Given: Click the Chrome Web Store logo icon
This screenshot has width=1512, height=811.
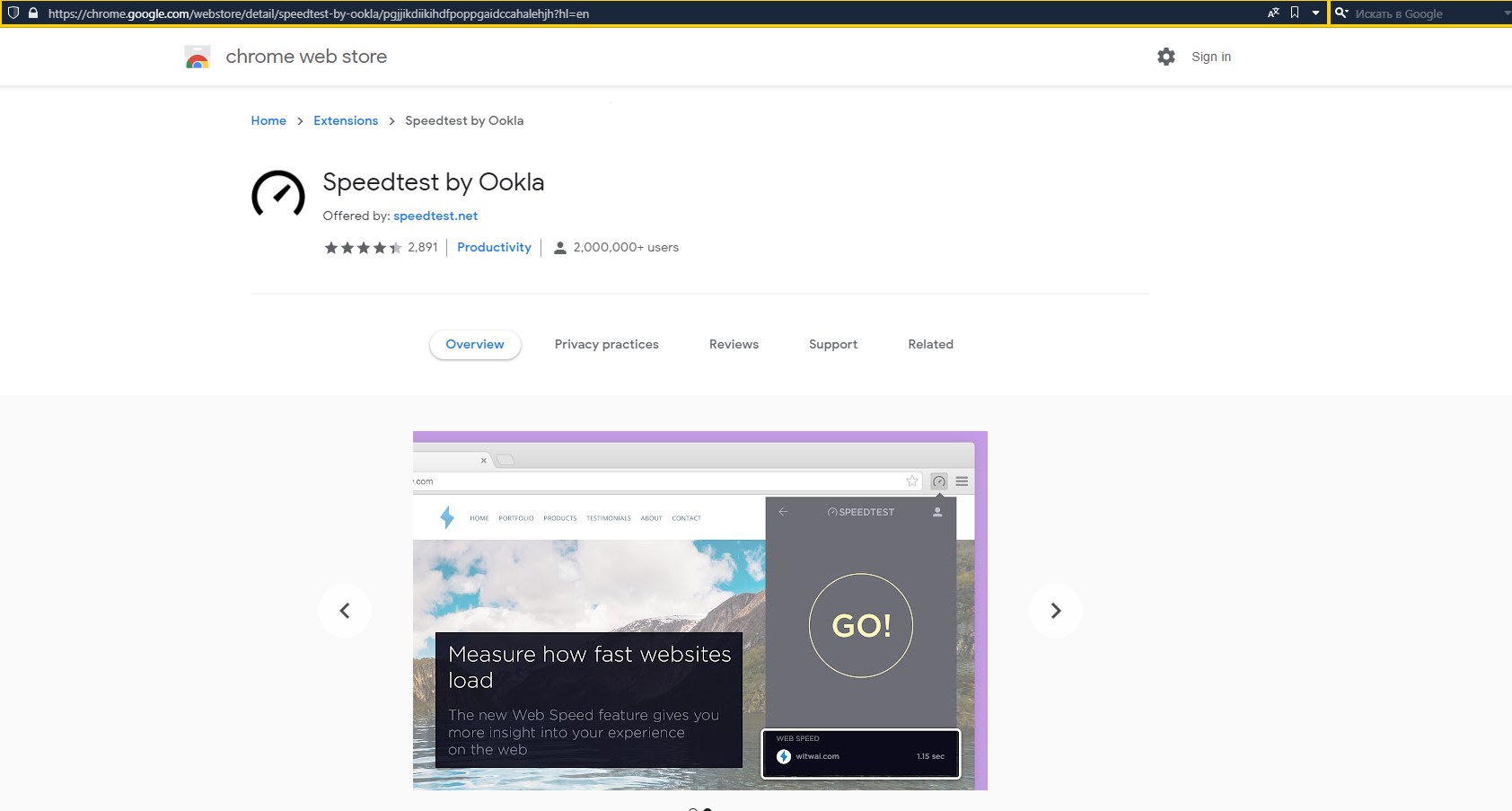Looking at the screenshot, I should [198, 57].
